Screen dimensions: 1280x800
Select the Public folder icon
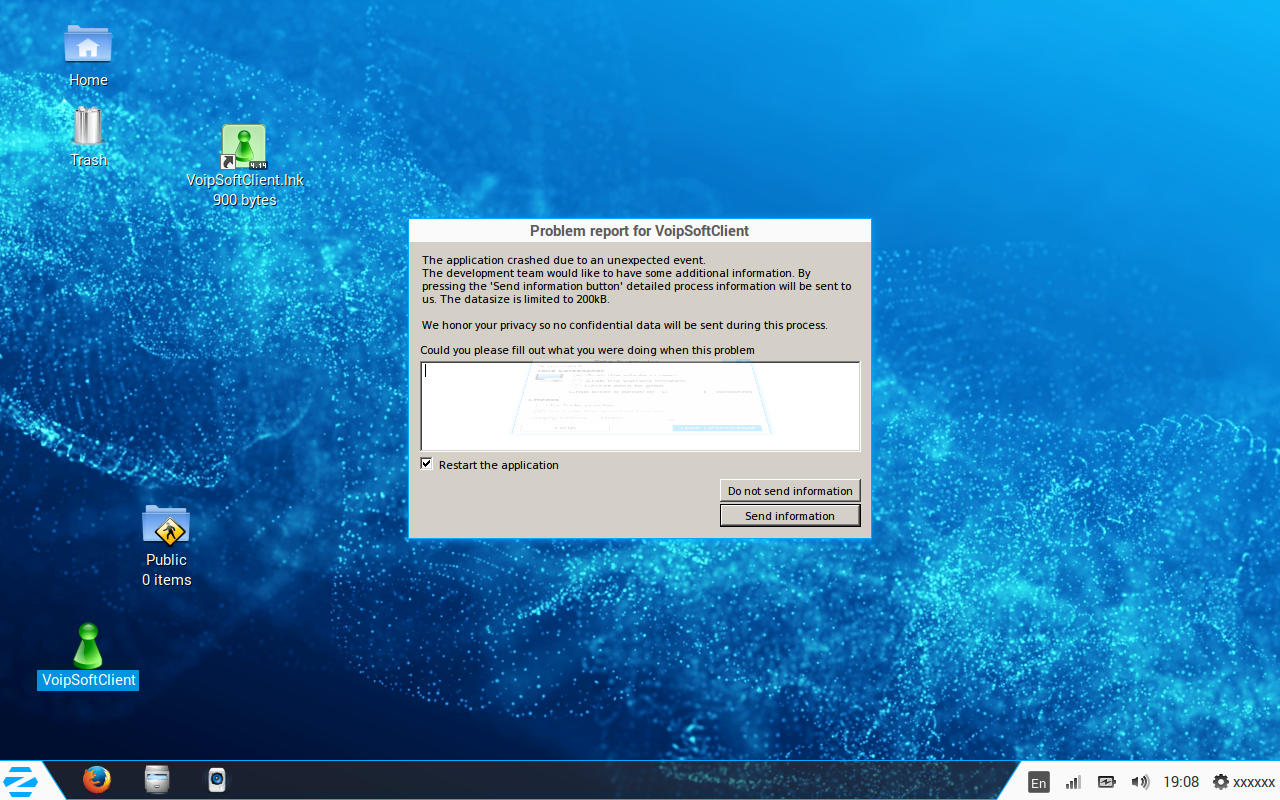coord(166,526)
